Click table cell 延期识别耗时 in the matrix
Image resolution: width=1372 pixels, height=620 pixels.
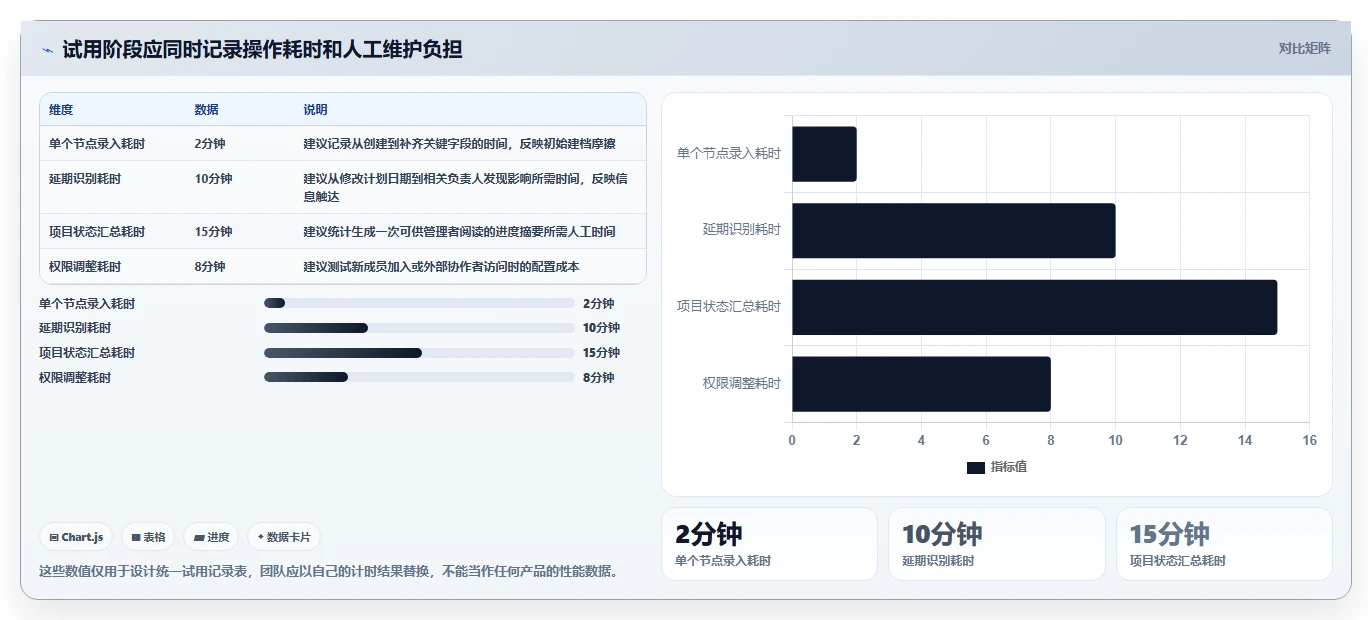[85, 179]
